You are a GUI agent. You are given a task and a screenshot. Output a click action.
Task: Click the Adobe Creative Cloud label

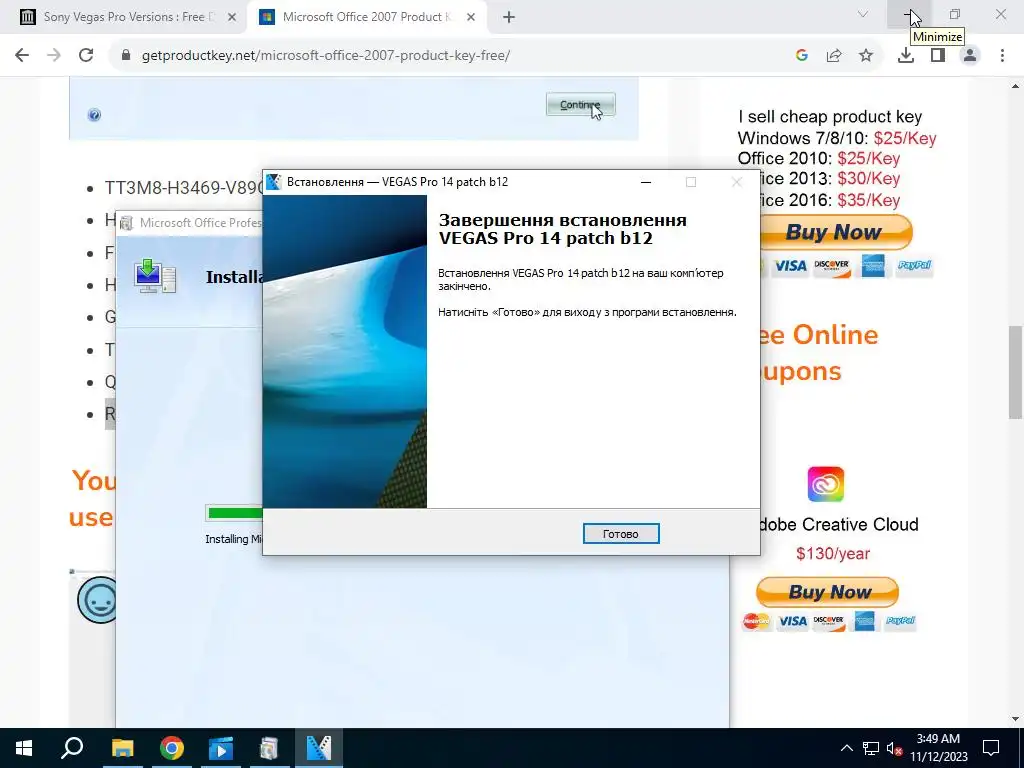pyautogui.click(x=839, y=524)
